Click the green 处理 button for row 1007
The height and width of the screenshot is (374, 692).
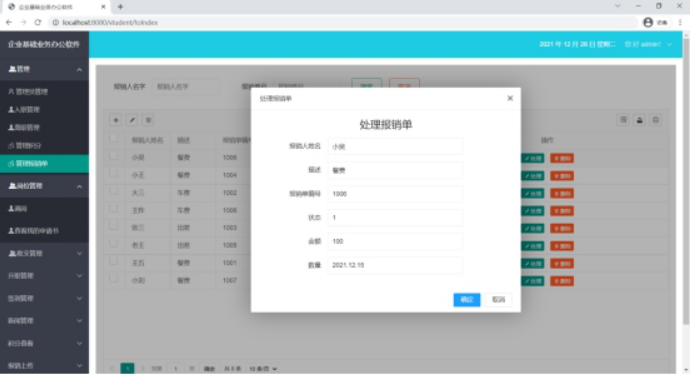point(533,281)
